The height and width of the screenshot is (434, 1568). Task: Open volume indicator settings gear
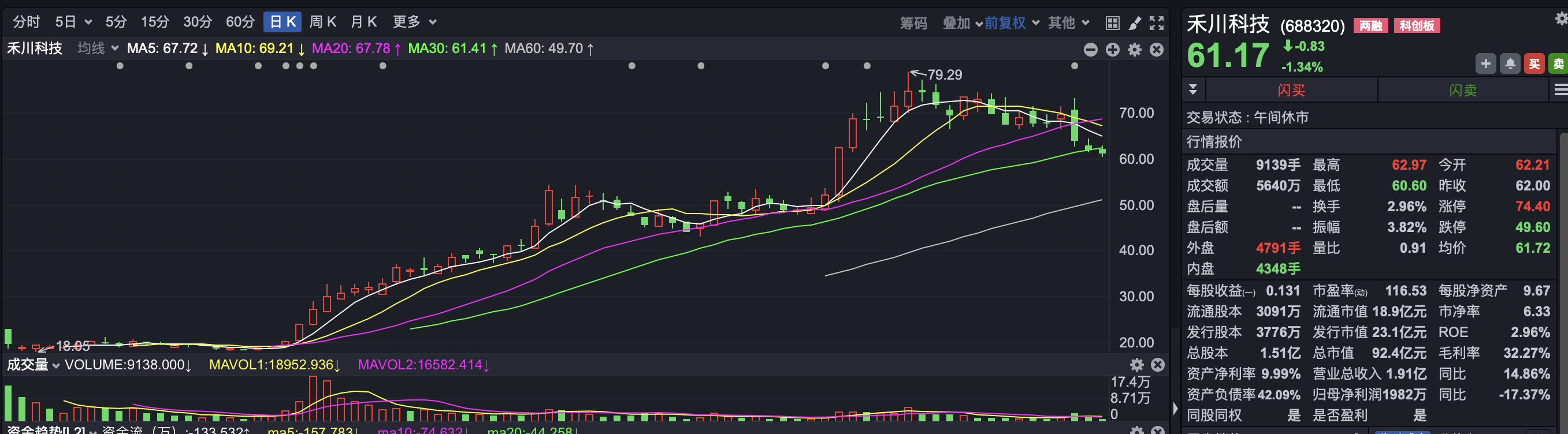click(x=1136, y=365)
